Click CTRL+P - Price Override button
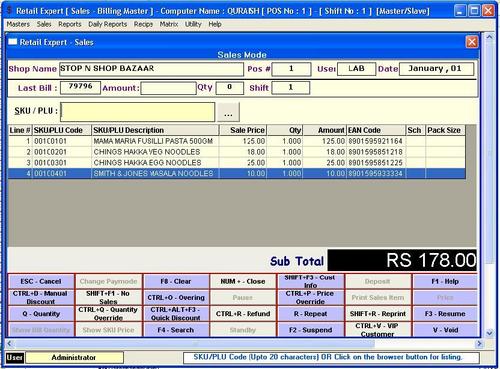The width and height of the screenshot is (500, 369). click(x=310, y=297)
